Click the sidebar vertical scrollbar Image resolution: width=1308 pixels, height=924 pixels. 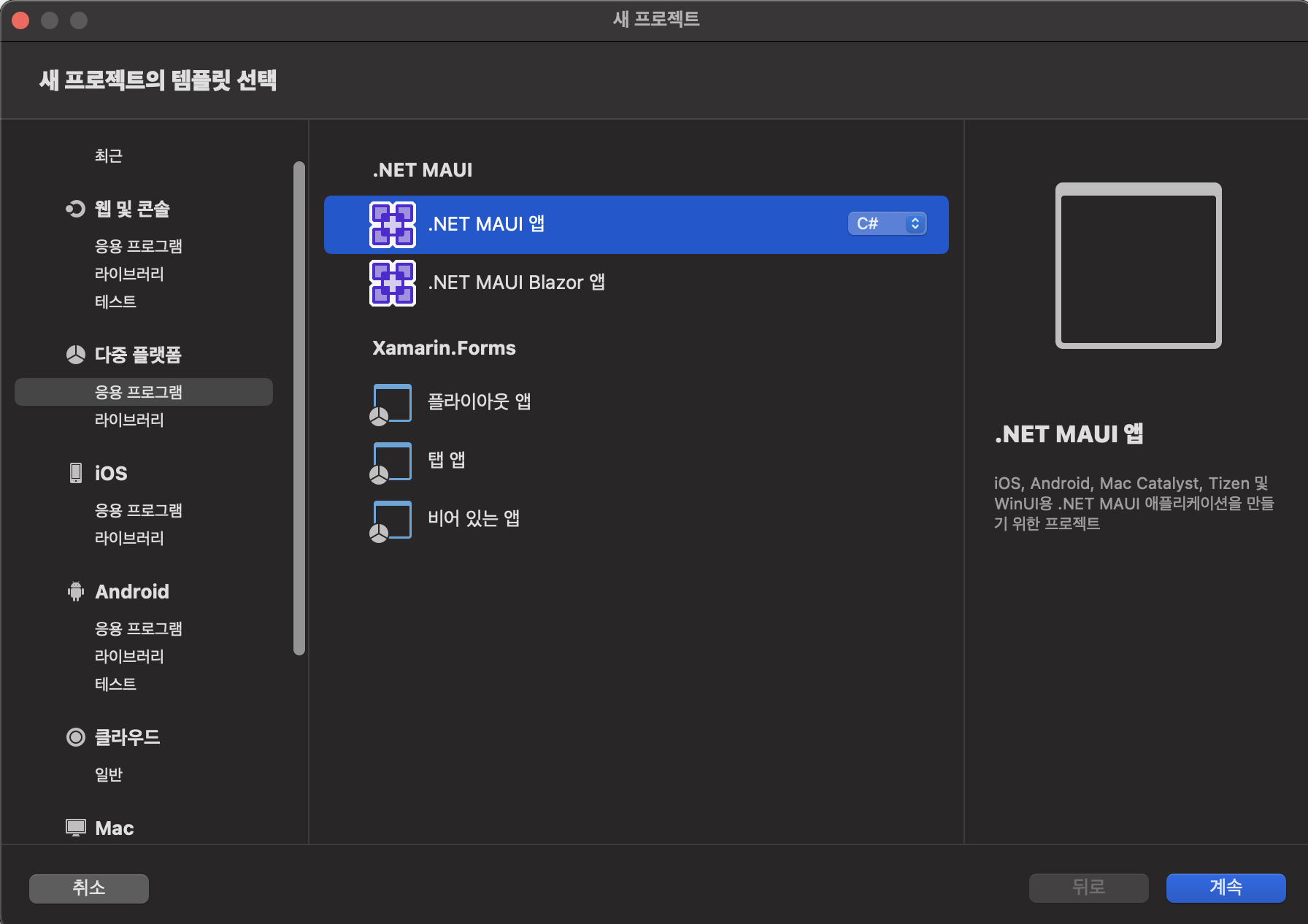299,409
